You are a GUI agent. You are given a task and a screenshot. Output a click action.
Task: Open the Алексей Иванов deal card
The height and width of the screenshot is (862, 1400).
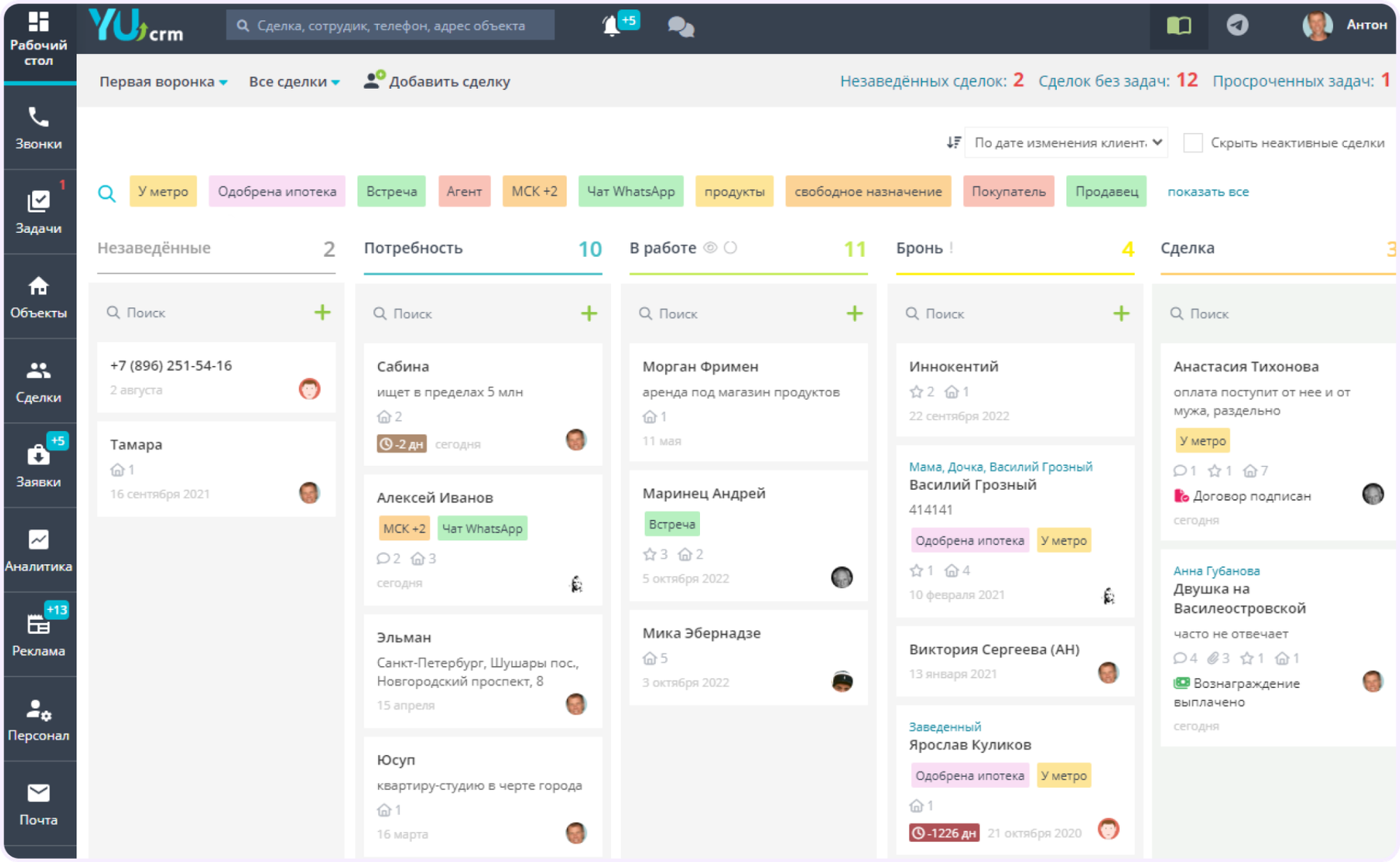(483, 539)
